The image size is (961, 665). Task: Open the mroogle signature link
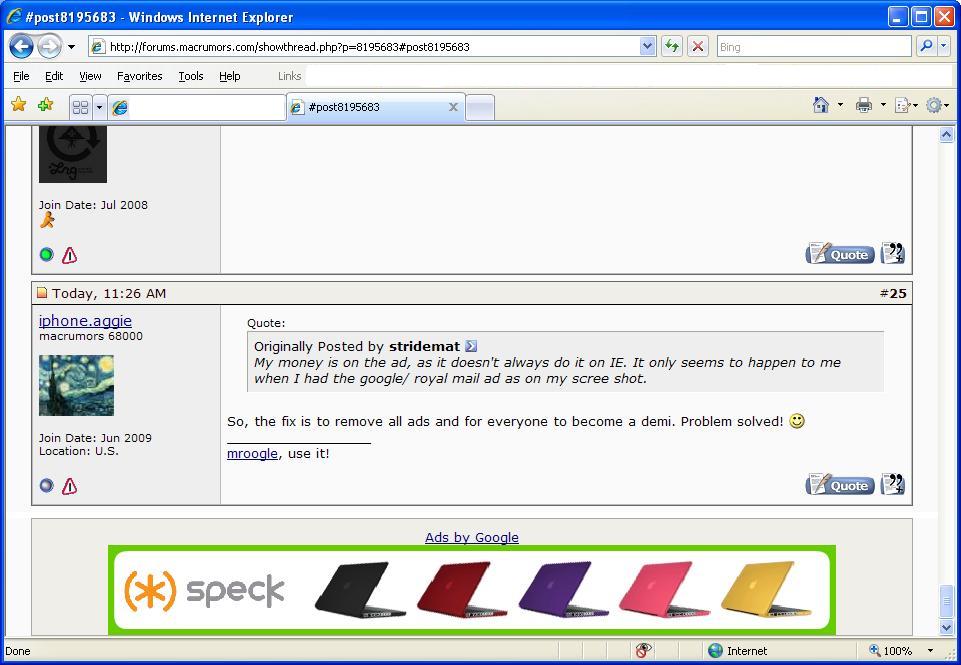click(252, 454)
